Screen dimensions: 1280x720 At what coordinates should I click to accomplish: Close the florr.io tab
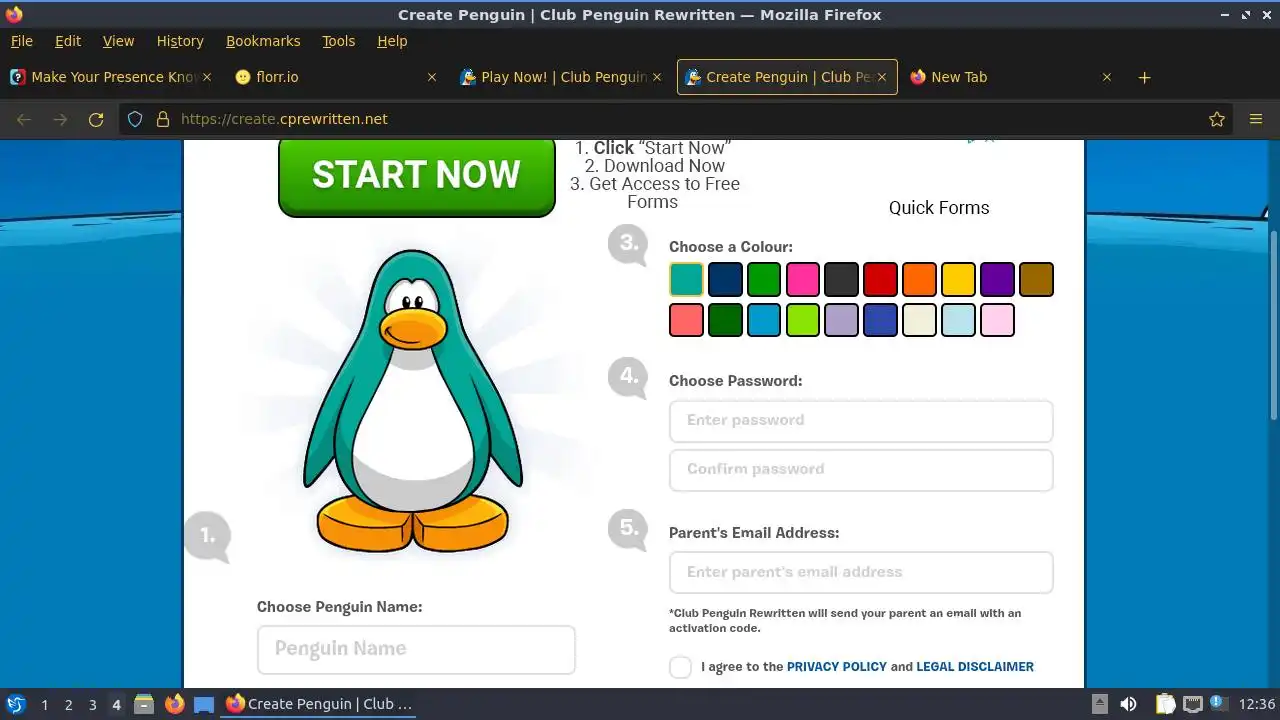[x=432, y=77]
